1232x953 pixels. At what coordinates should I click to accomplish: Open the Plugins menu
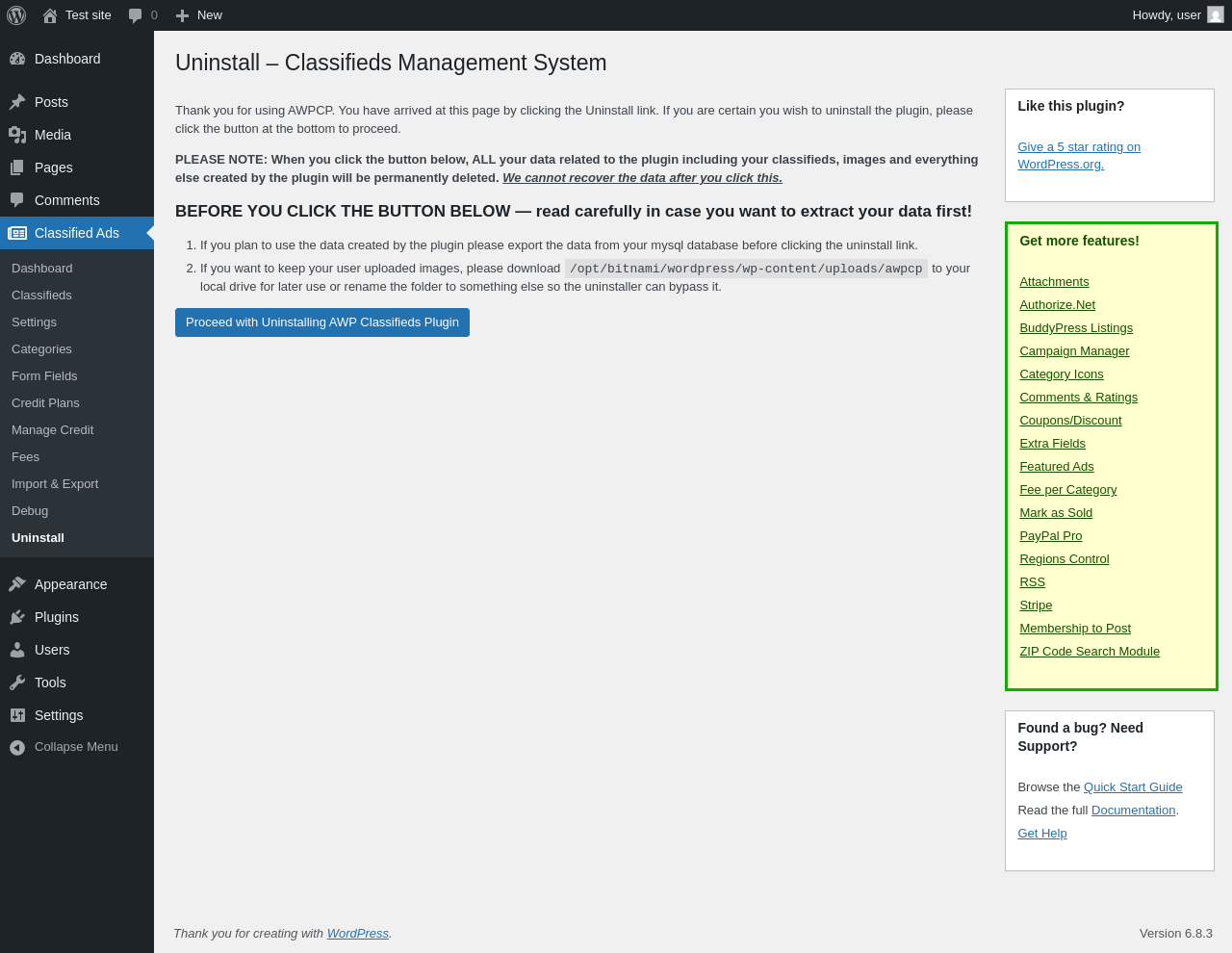77,617
